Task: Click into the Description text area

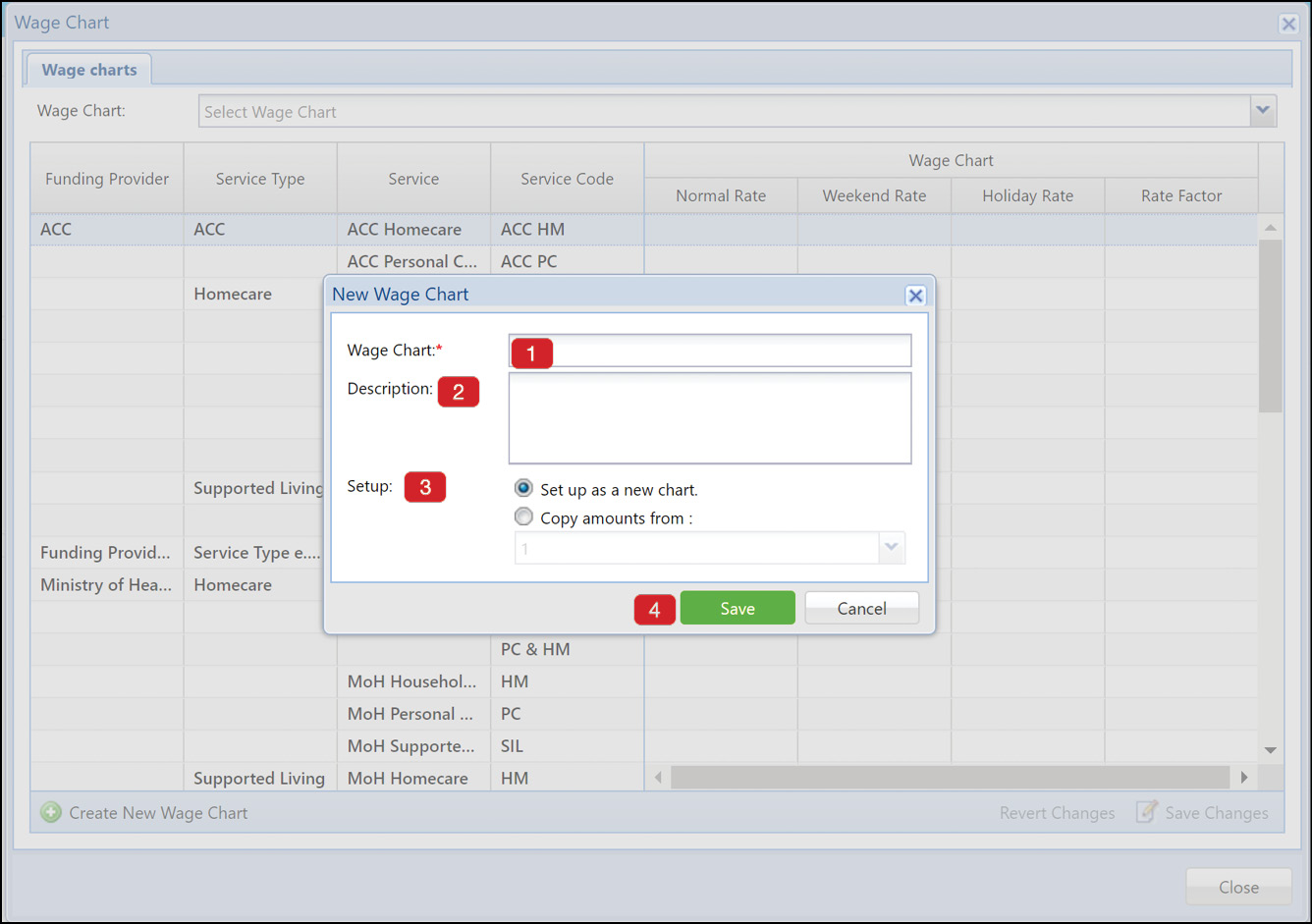Action: pyautogui.click(x=710, y=417)
